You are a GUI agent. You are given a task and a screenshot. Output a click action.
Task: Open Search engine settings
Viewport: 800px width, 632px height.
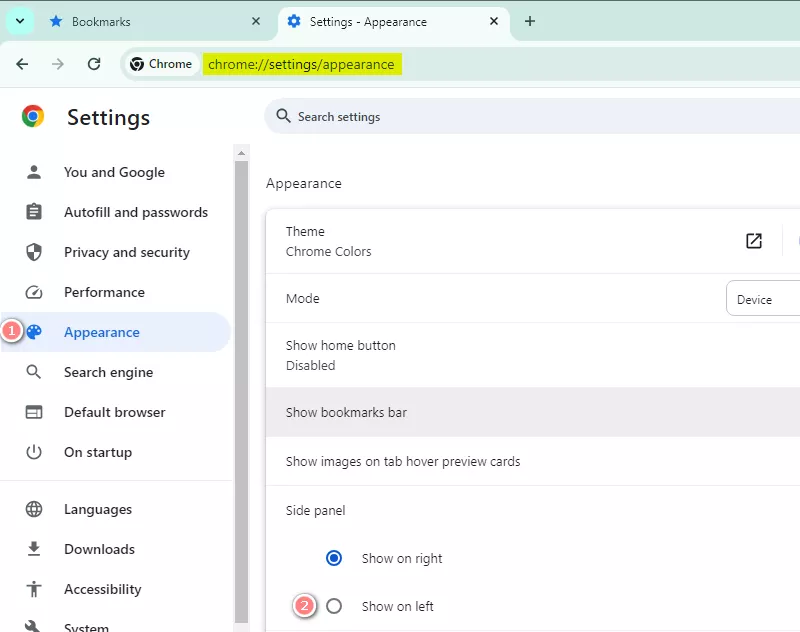pos(114,372)
